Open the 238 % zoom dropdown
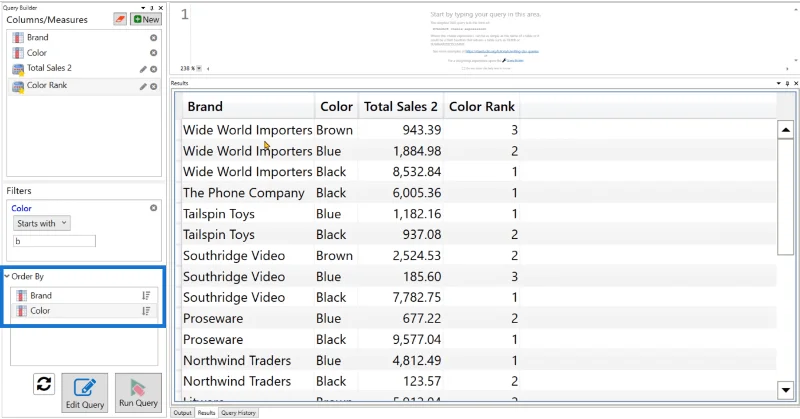This screenshot has height=419, width=800. [199, 68]
